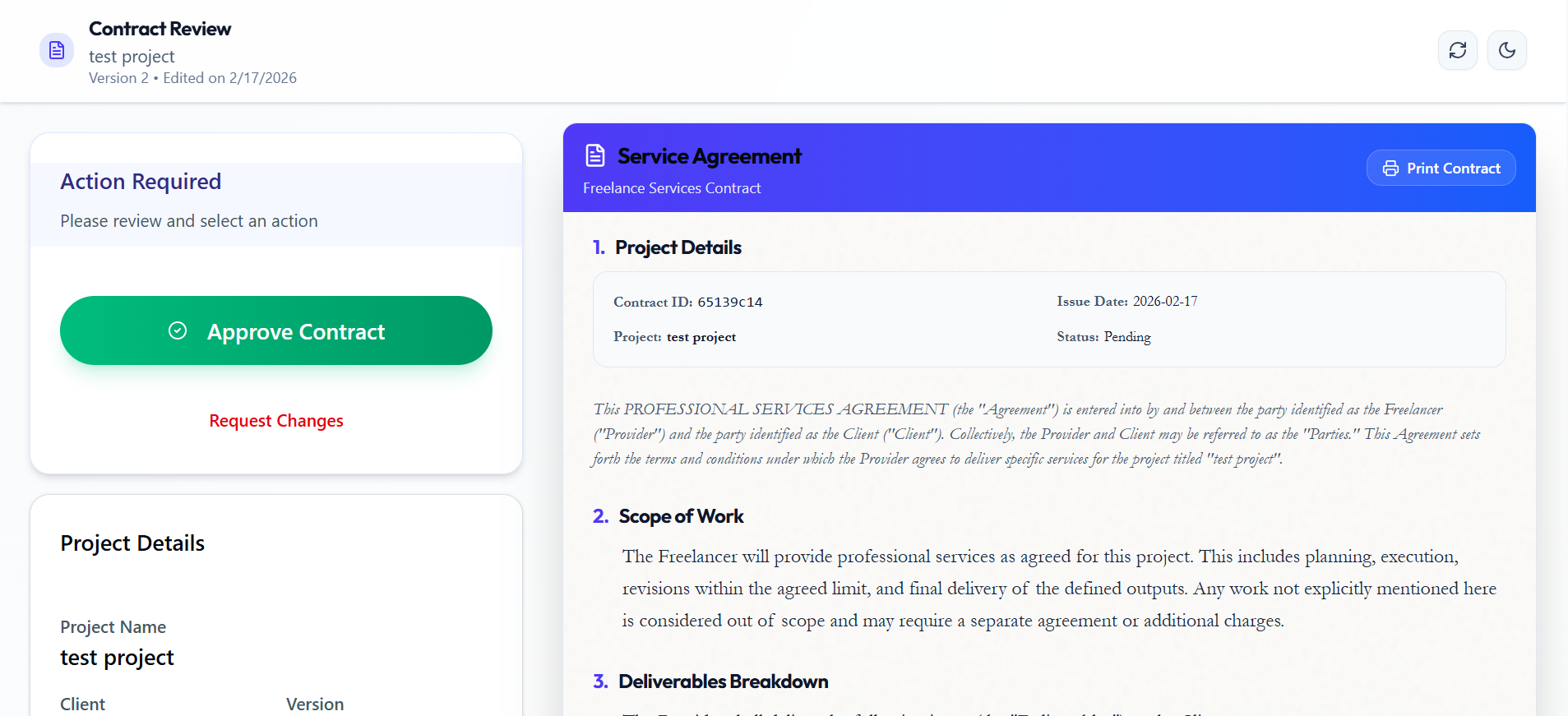Select the Contract Review heading
The height and width of the screenshot is (716, 1568).
[x=160, y=29]
